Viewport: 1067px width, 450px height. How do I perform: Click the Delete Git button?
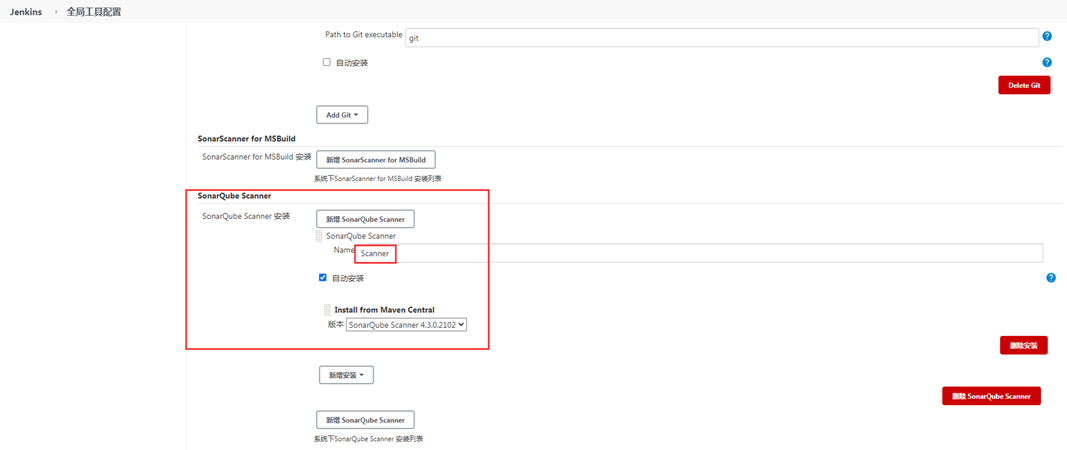click(x=1024, y=85)
